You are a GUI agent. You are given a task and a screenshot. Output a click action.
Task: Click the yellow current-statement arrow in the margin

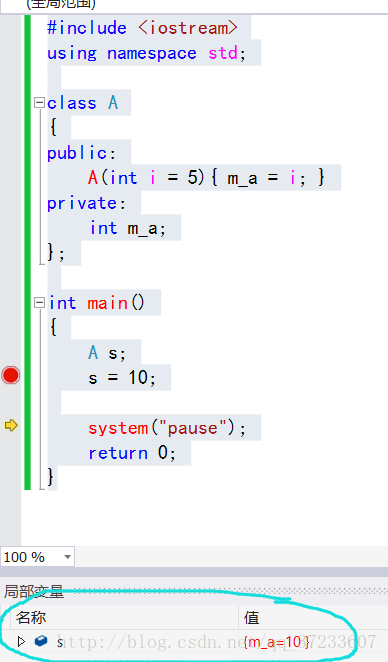click(x=11, y=425)
